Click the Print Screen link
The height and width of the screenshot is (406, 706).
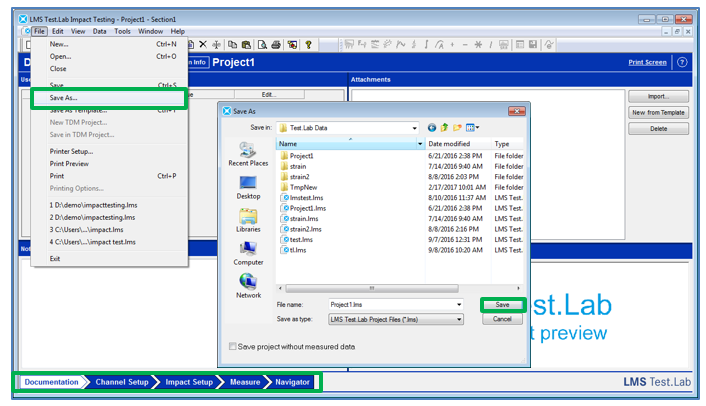click(x=647, y=62)
